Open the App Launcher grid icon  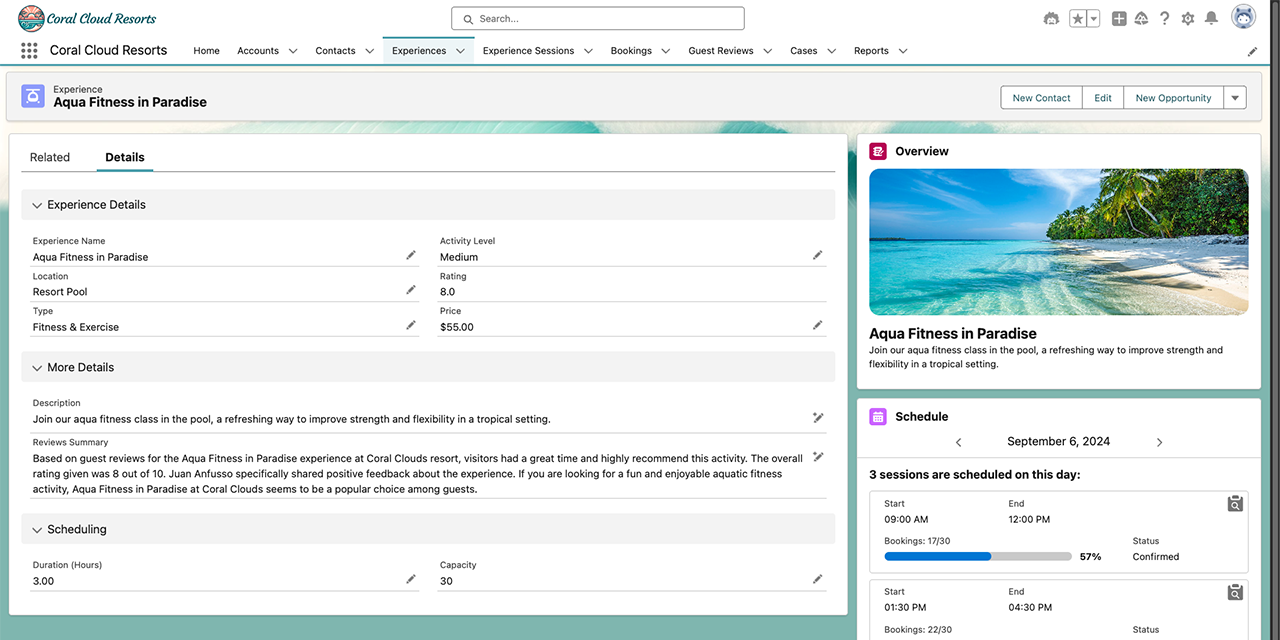click(x=29, y=51)
